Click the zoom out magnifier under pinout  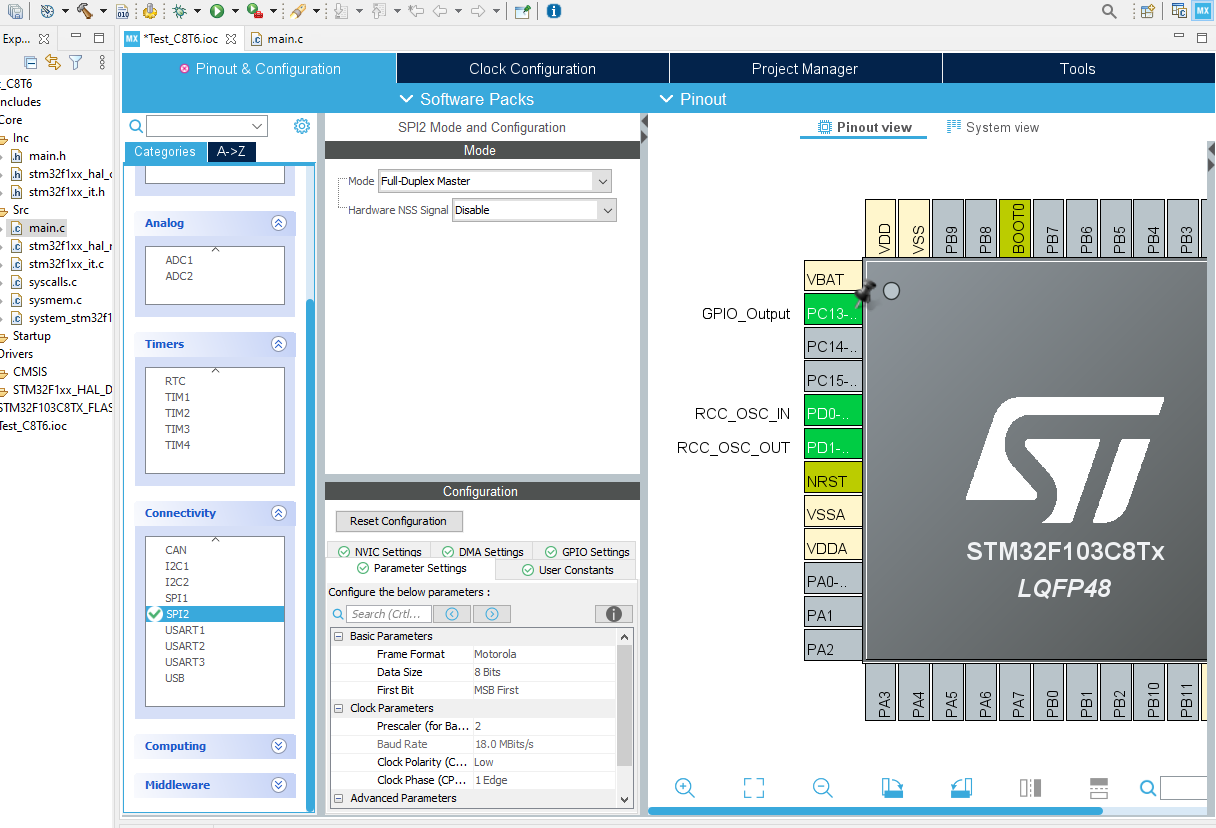823,788
